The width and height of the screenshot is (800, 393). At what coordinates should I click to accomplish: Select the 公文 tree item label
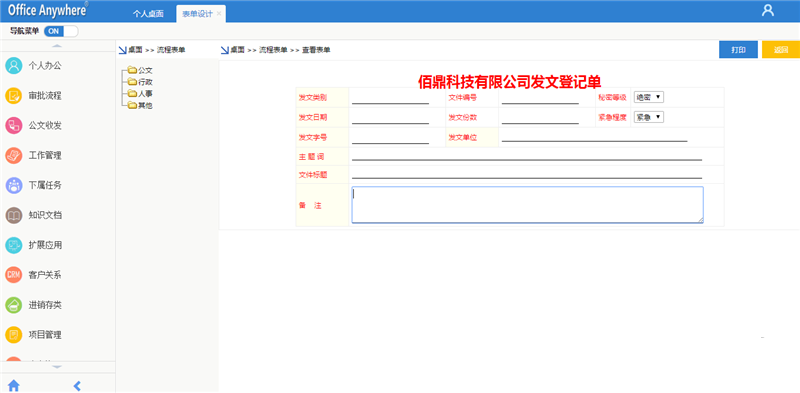145,70
